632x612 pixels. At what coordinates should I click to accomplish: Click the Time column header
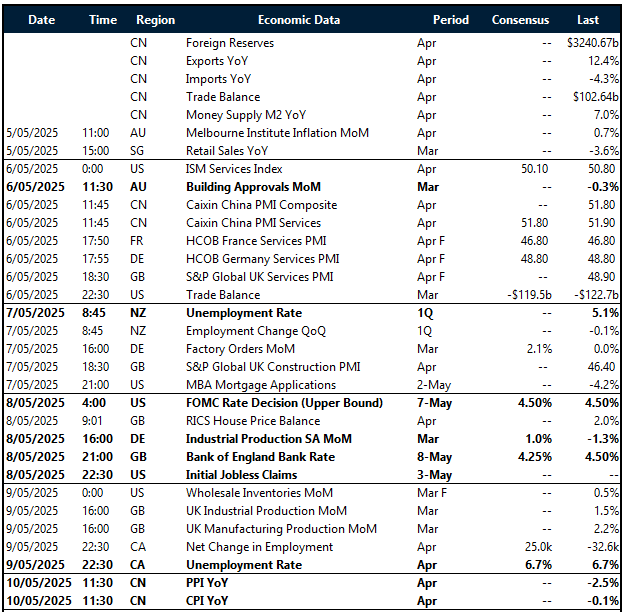pos(103,20)
